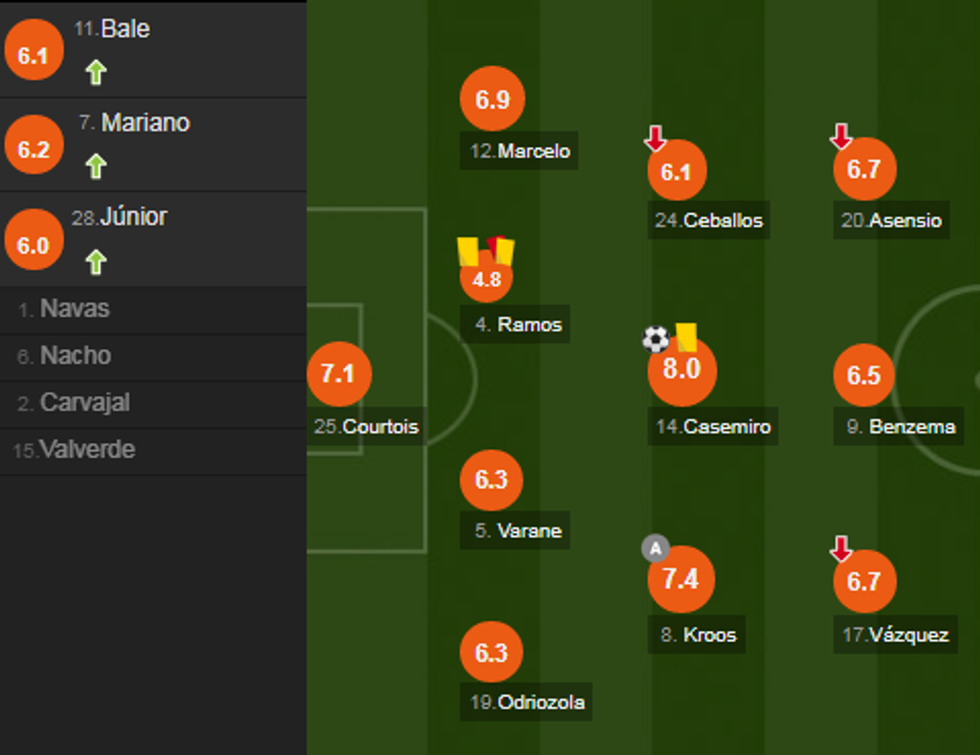
Task: Select Nacho in the bench list
Action: (75, 356)
